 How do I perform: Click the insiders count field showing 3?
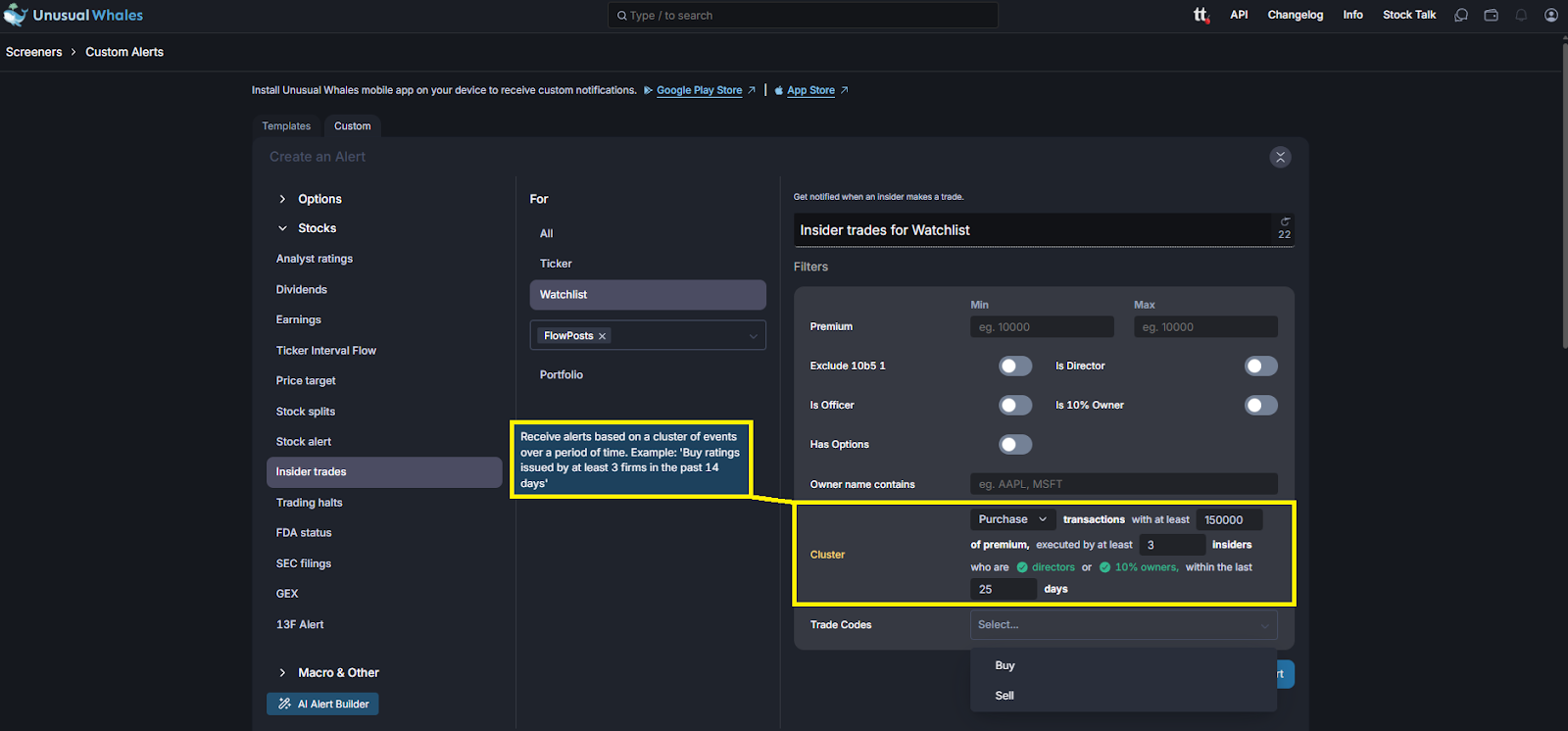click(1172, 545)
